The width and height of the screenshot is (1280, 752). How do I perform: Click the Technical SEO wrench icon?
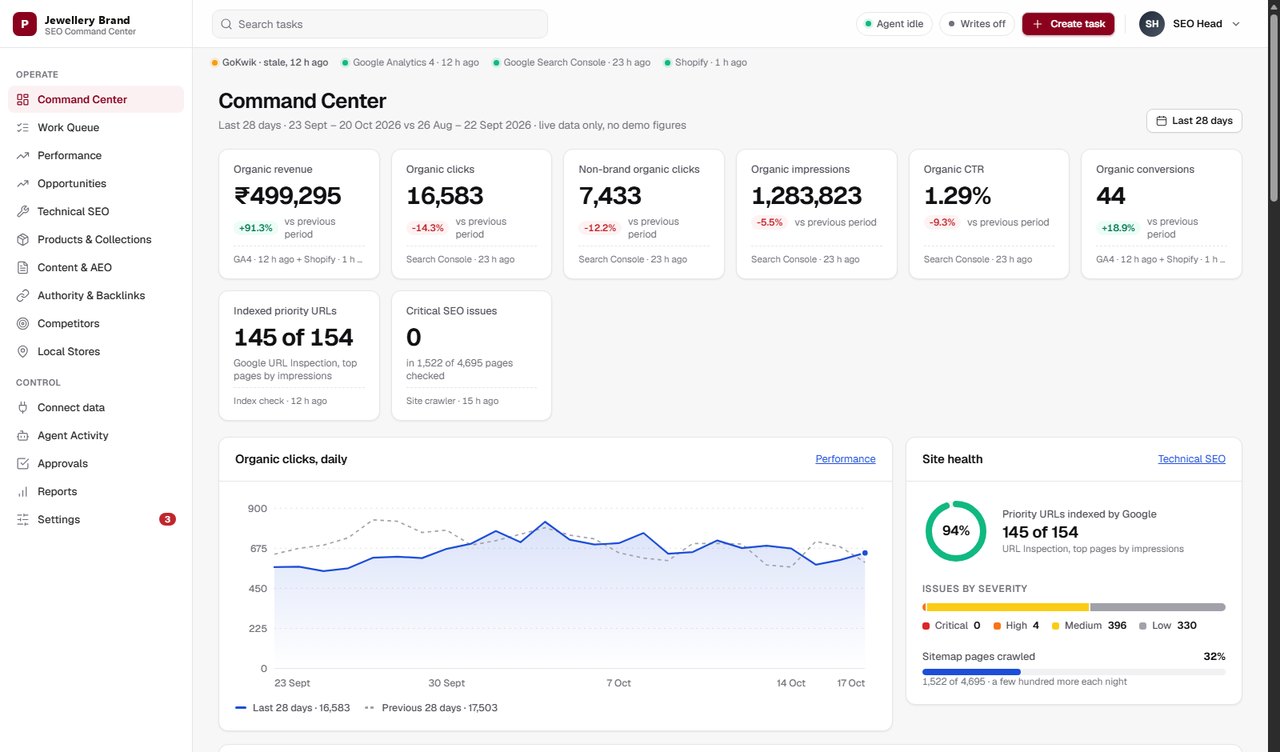pyautogui.click(x=23, y=211)
